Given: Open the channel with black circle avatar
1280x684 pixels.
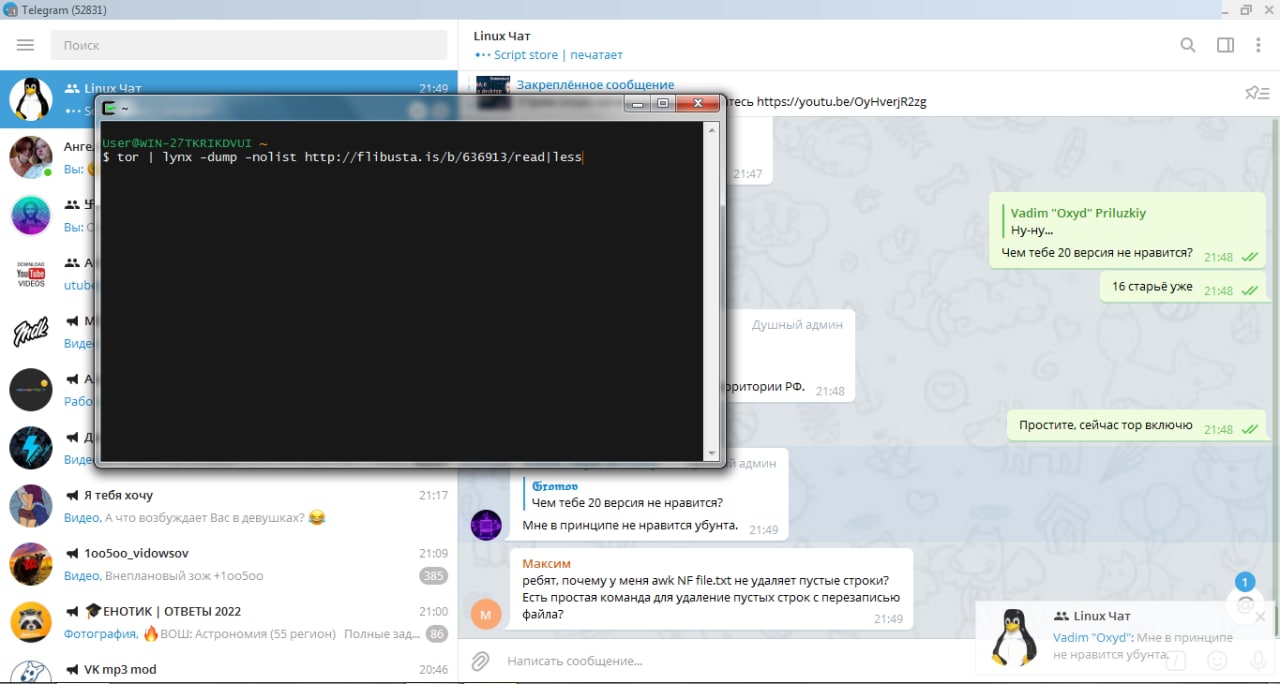Looking at the screenshot, I should (31, 389).
